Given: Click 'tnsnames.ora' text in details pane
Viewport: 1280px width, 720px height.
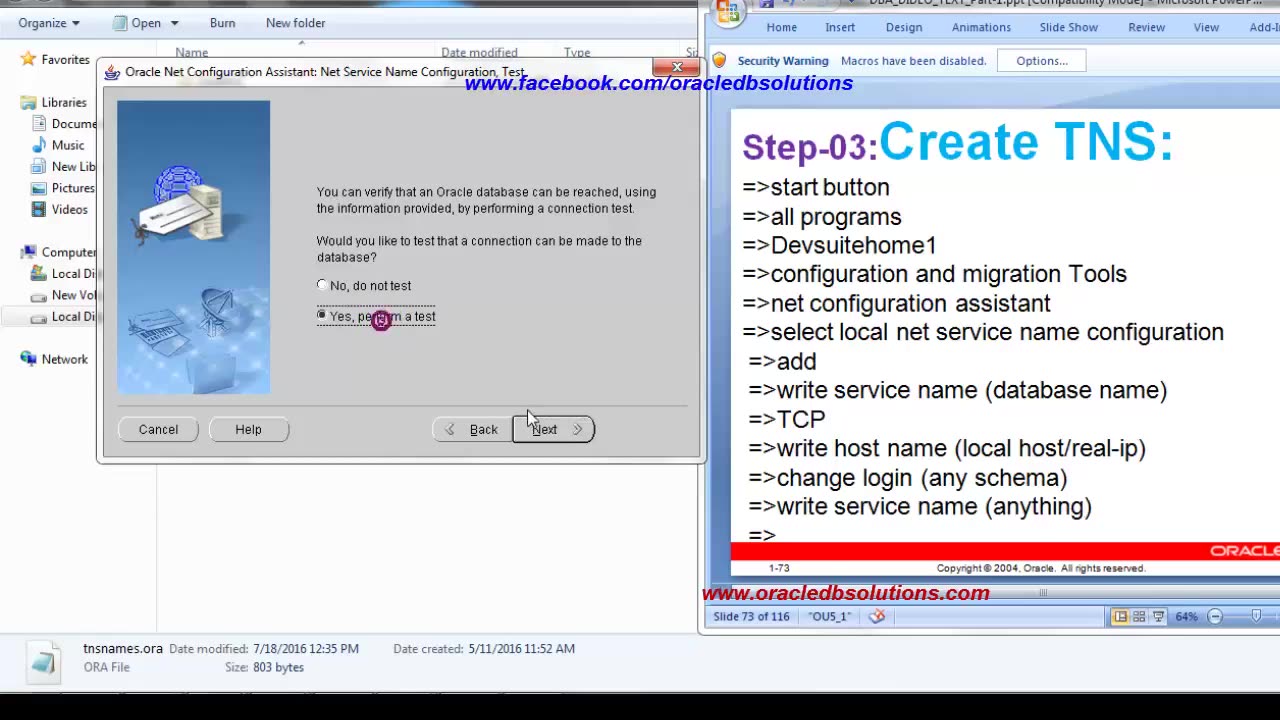Looking at the screenshot, I should click(x=123, y=648).
